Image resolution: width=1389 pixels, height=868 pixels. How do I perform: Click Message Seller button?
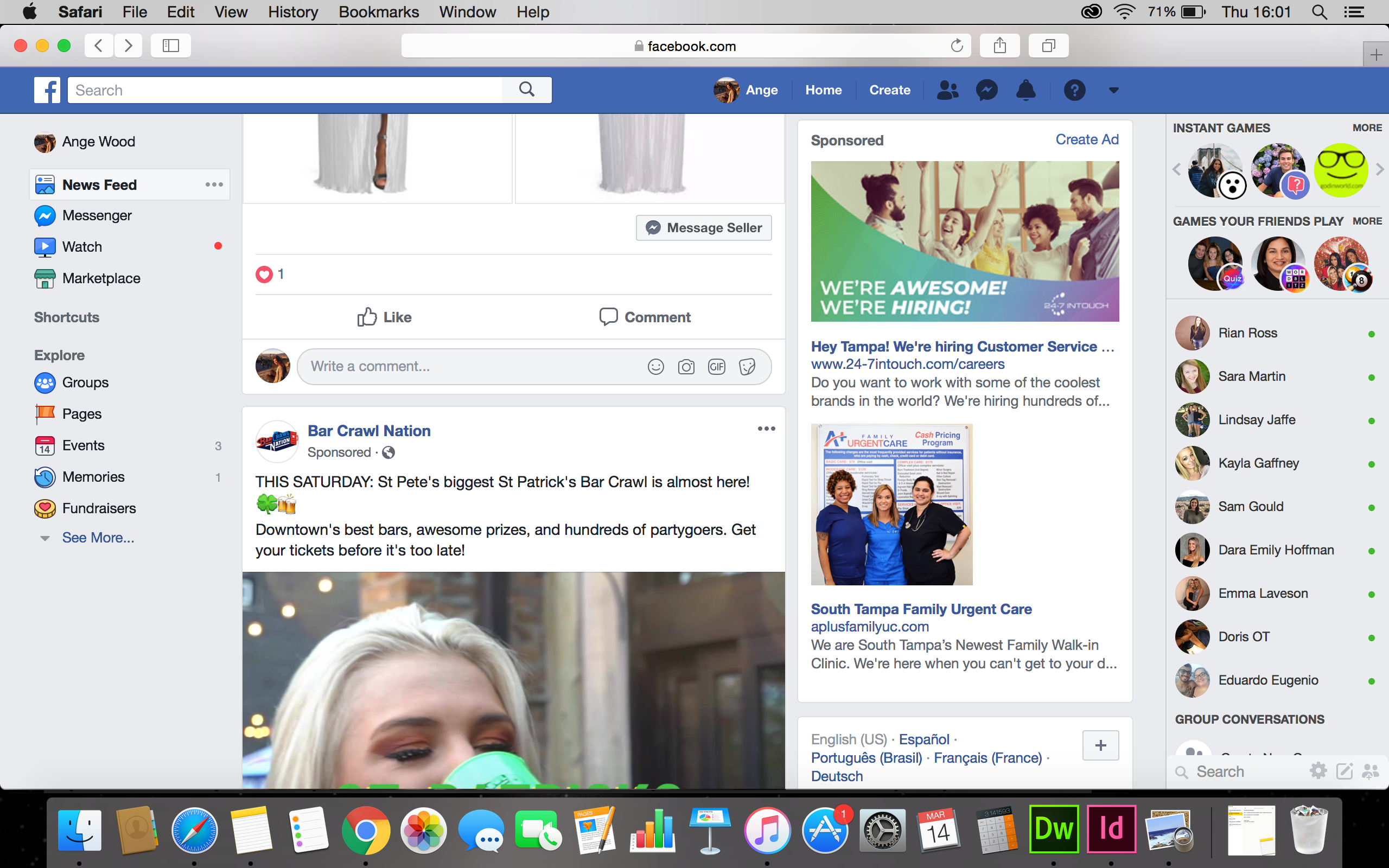[704, 228]
